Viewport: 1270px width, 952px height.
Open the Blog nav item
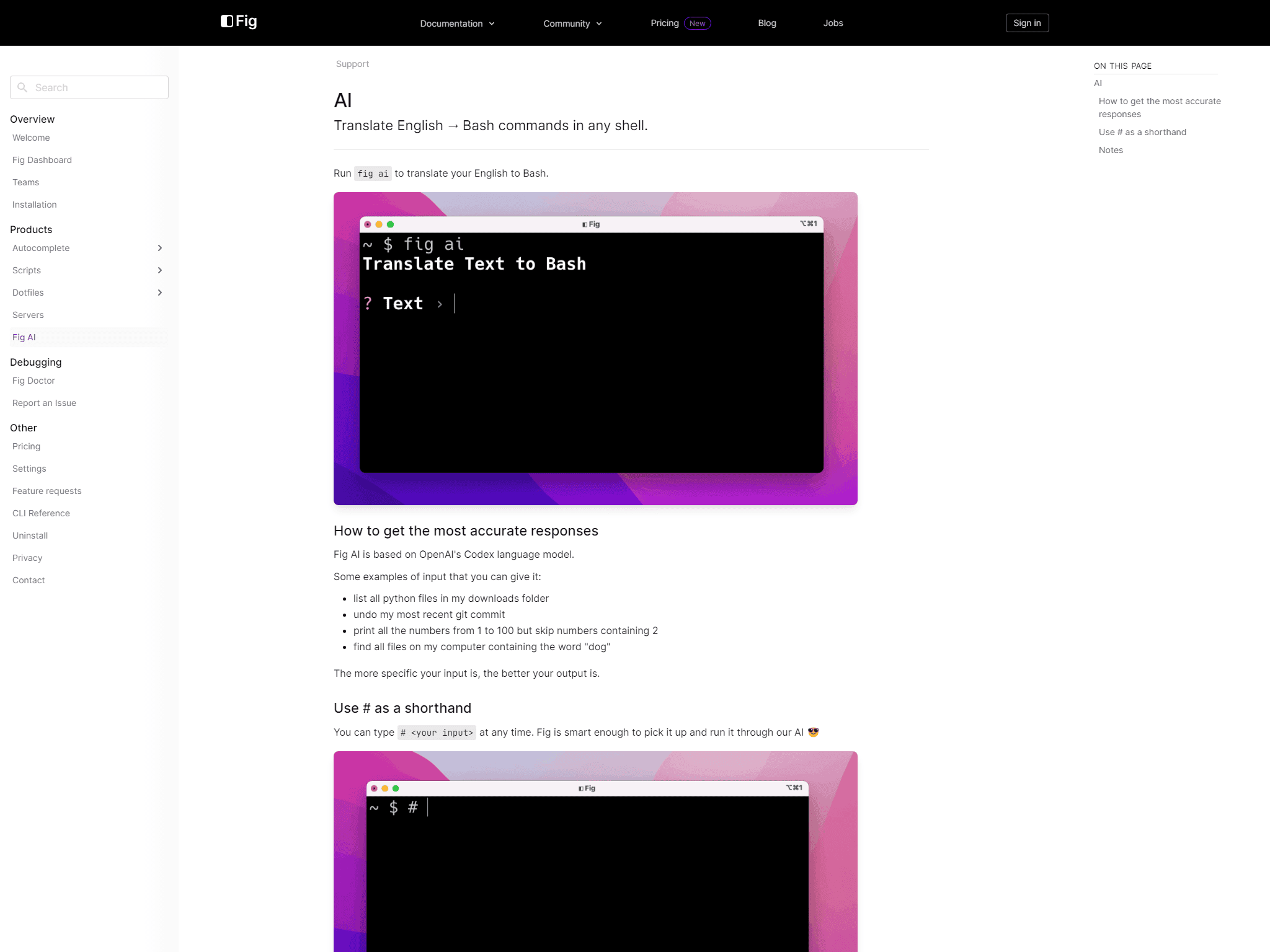click(x=767, y=23)
